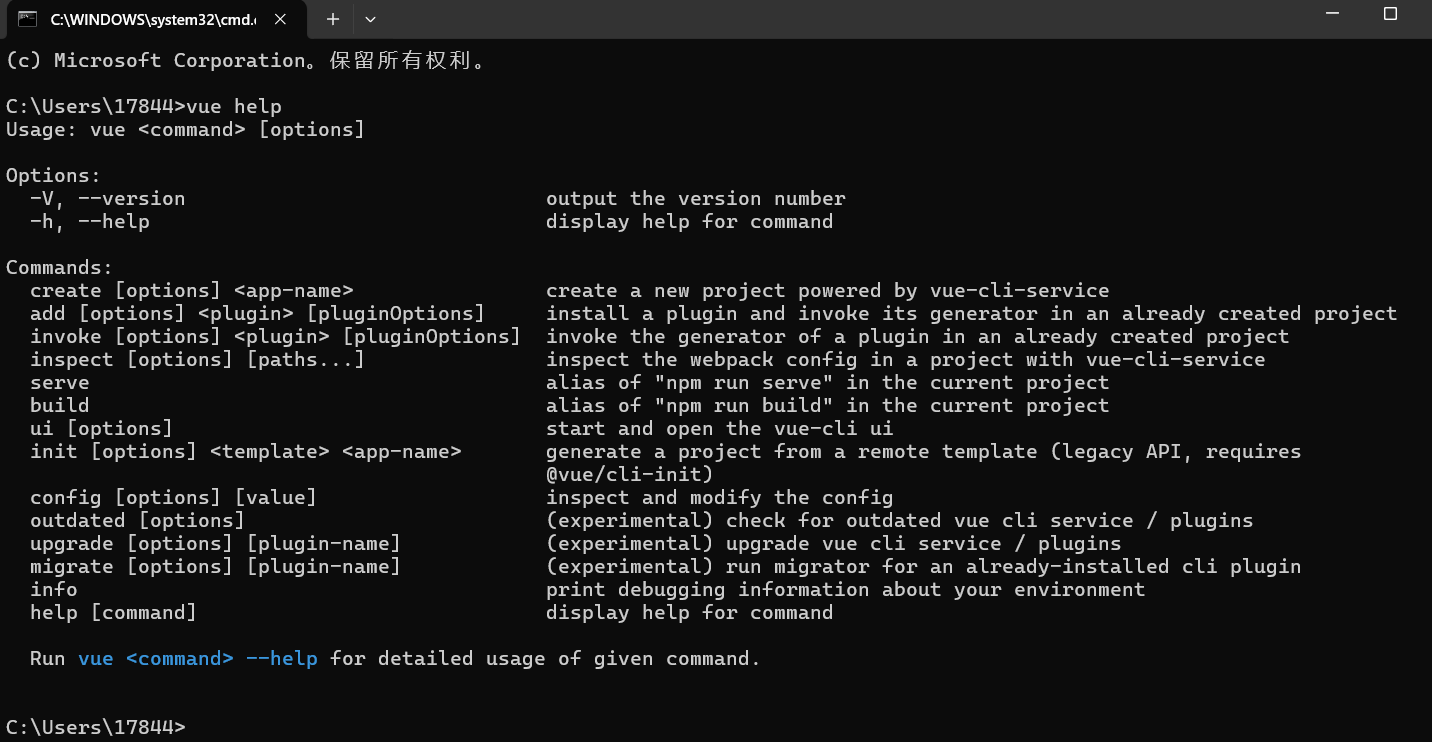Open the terminal tab dropdown chevron
This screenshot has width=1432, height=742.
click(368, 18)
